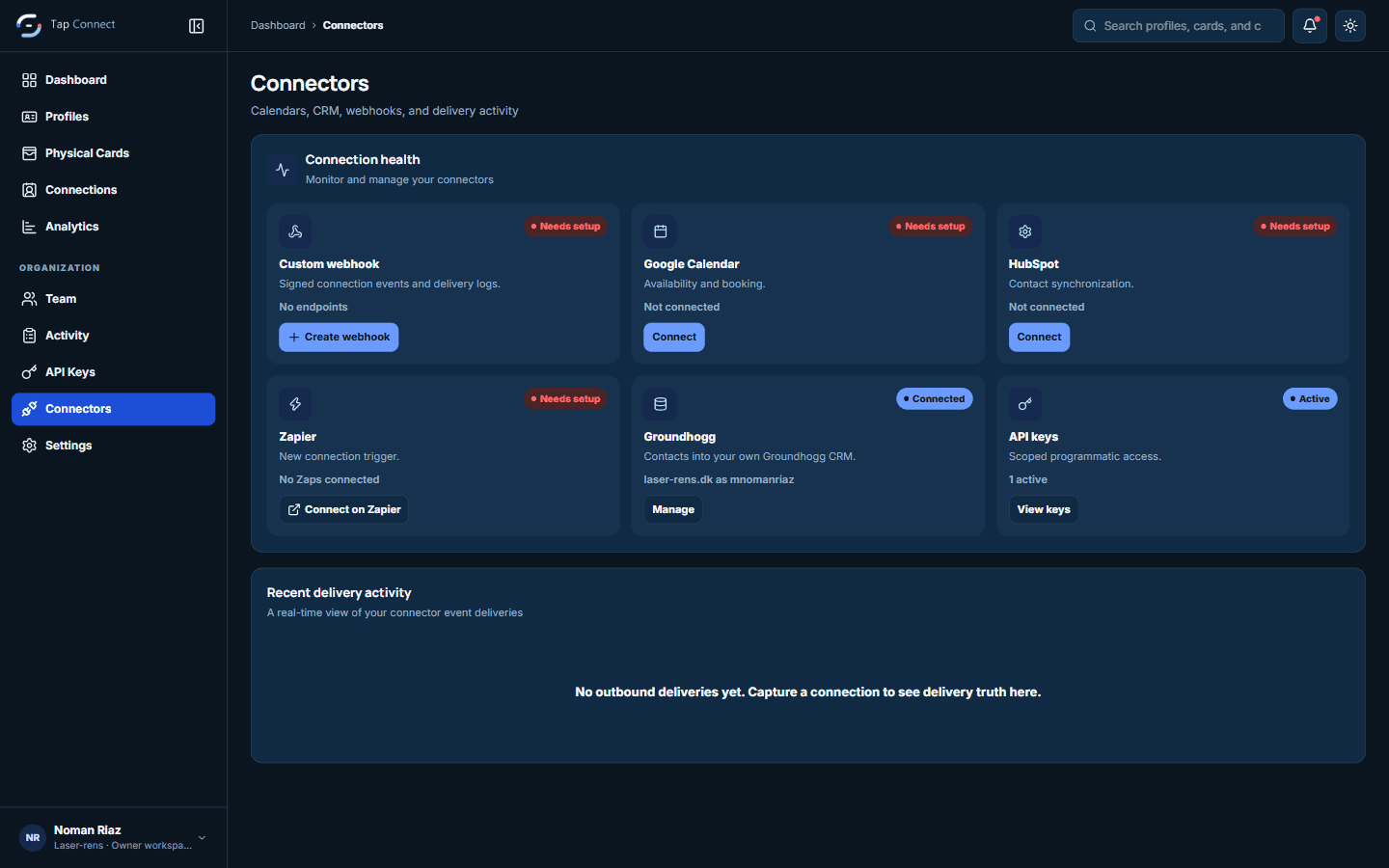Navigate to Connections in the sidebar
Screen dimensions: 1389x868
[x=114, y=190]
